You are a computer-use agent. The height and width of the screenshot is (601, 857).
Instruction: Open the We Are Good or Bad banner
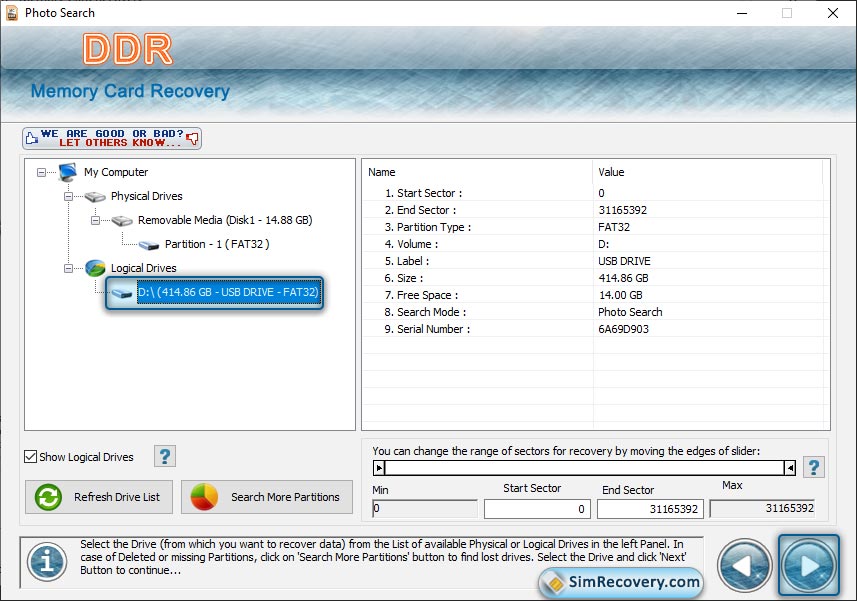tap(112, 138)
